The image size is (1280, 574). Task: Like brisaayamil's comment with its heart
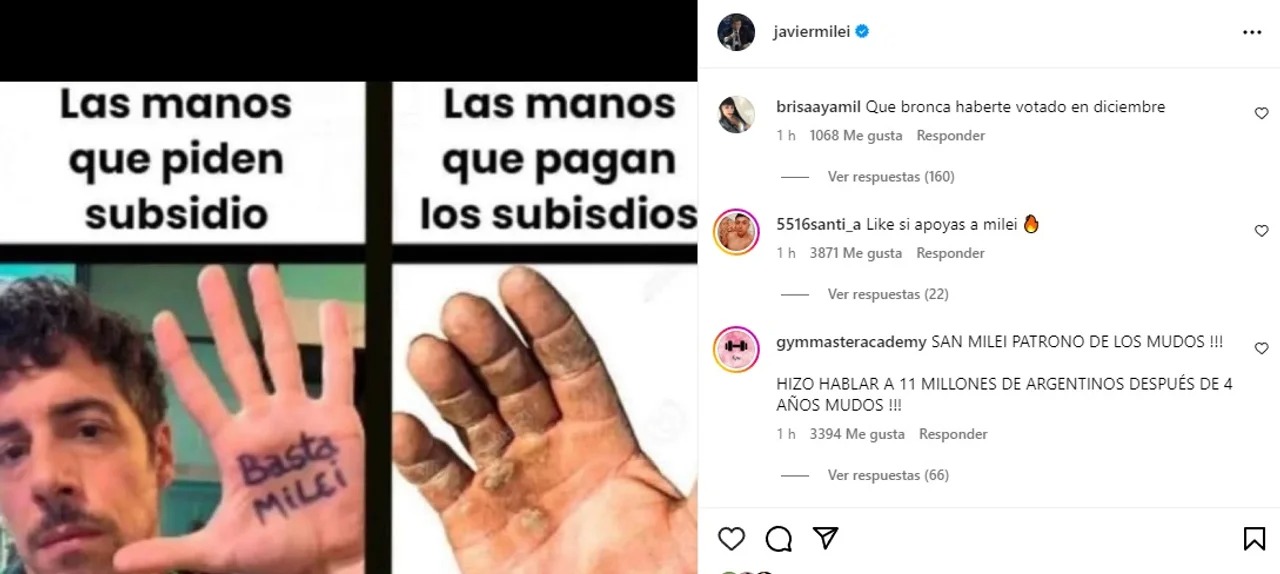coord(1261,114)
